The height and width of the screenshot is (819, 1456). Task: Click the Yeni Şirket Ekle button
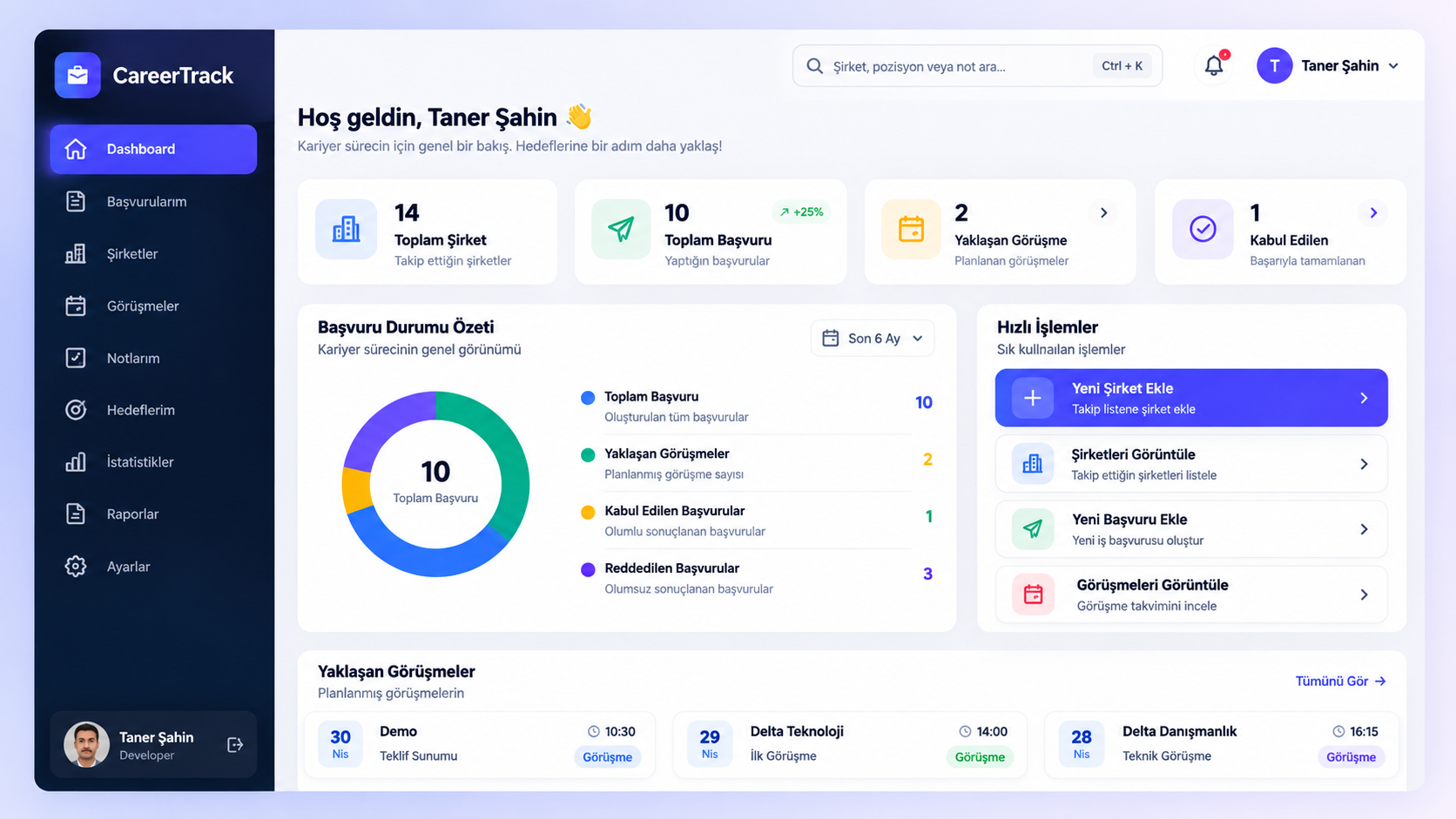pos(1191,398)
